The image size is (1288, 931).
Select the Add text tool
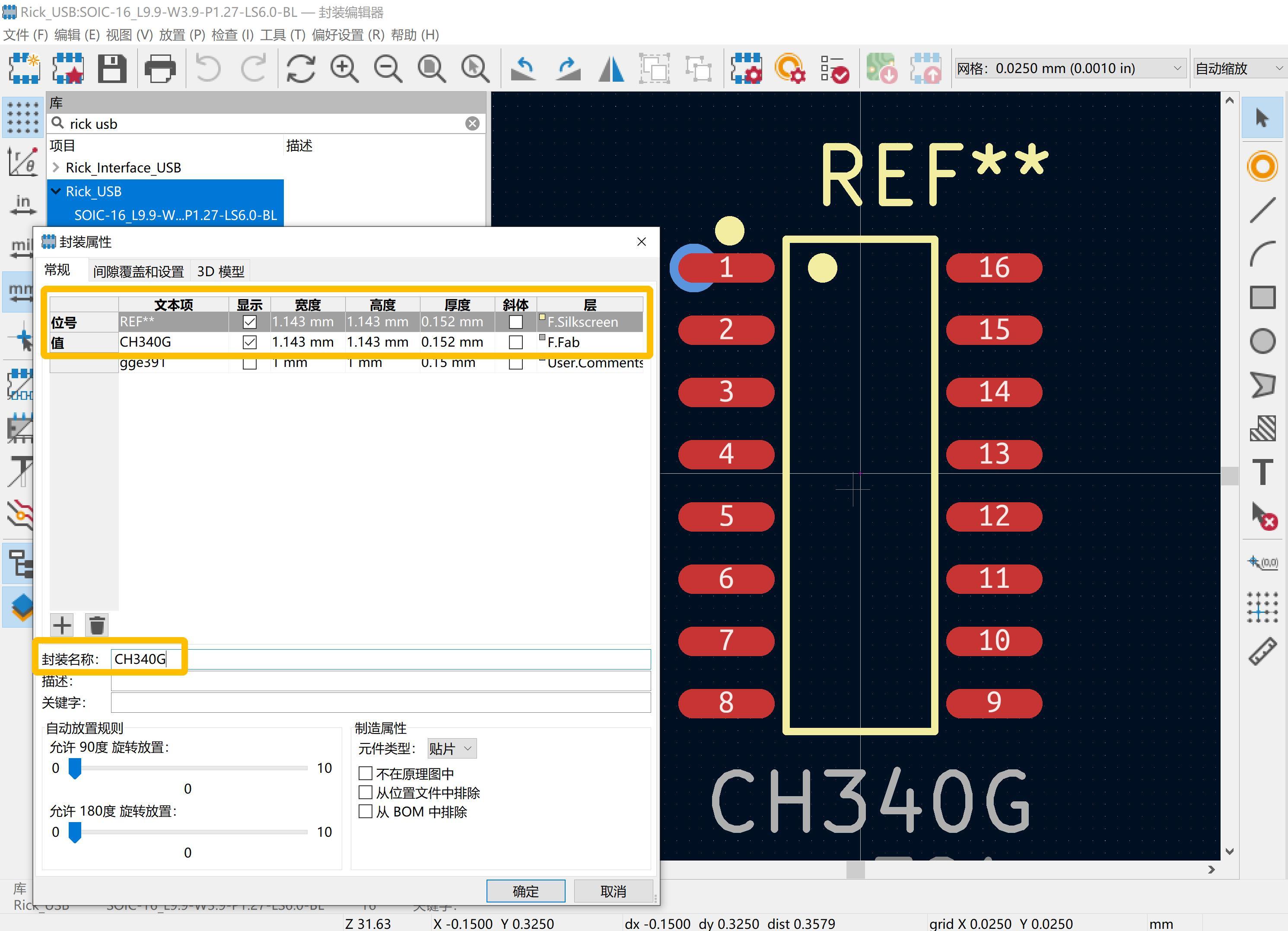pyautogui.click(x=1262, y=472)
